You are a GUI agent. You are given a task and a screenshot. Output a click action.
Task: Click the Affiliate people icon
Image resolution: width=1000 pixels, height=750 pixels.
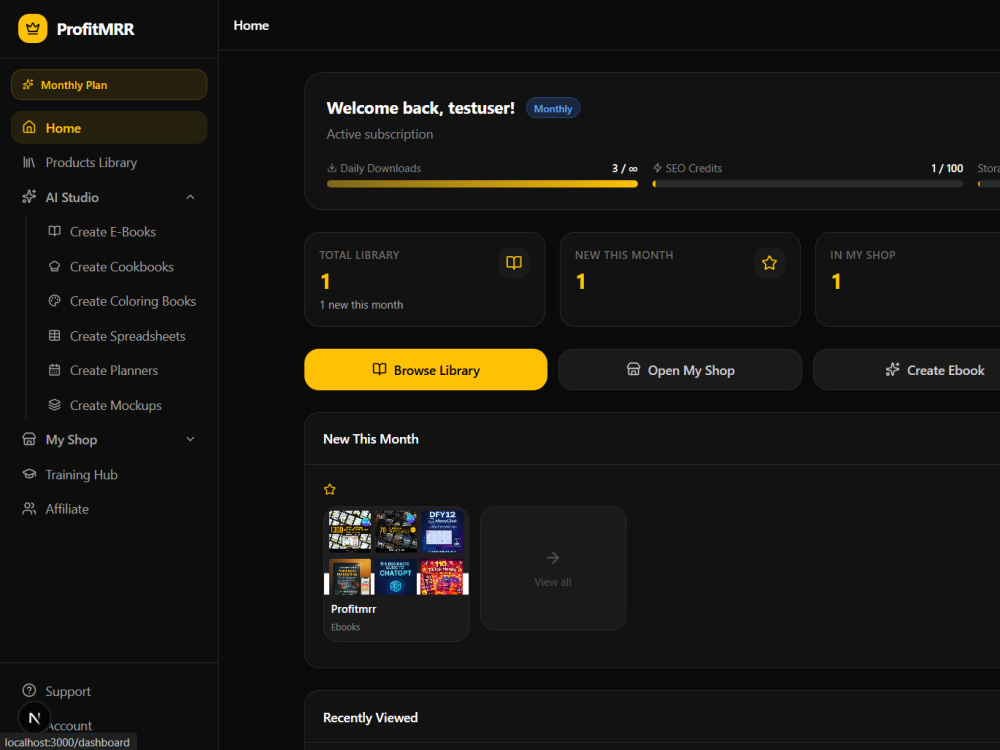pos(29,509)
